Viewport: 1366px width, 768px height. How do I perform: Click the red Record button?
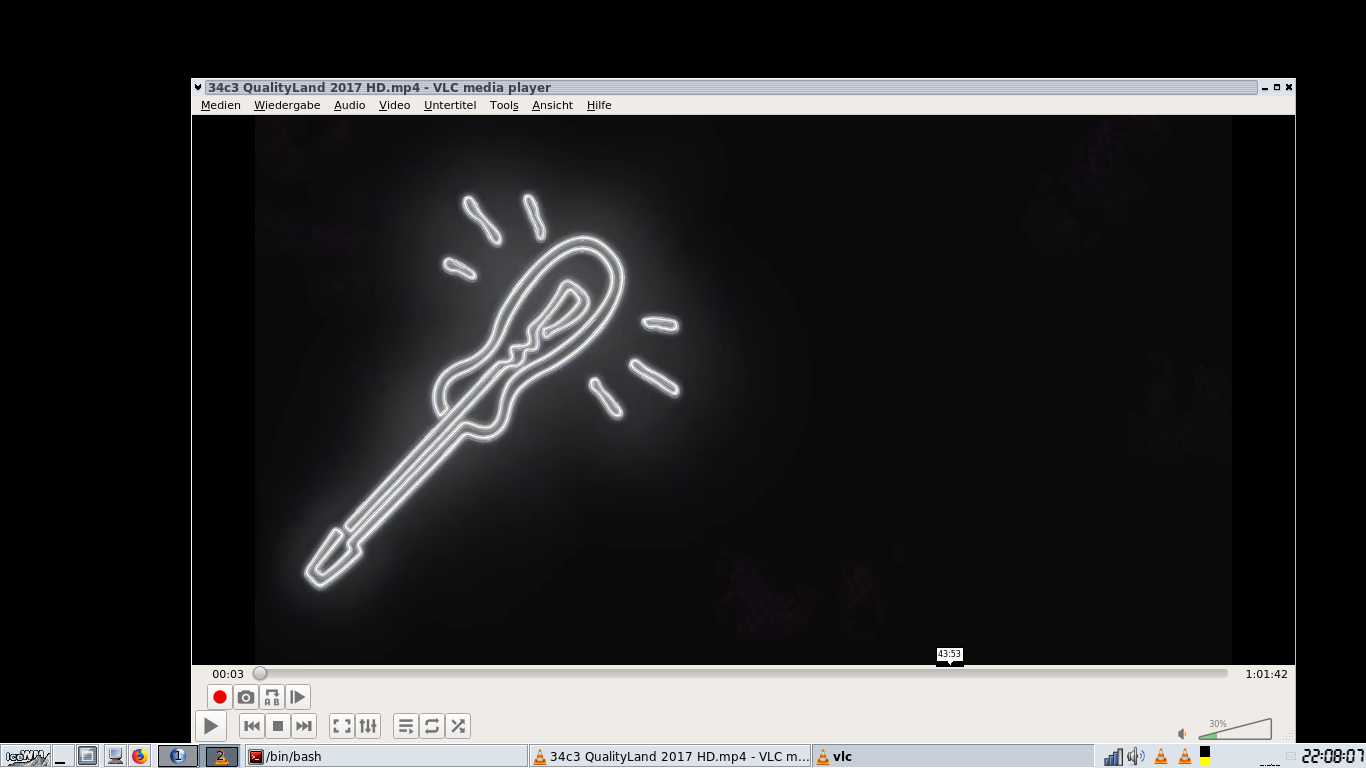pyautogui.click(x=220, y=697)
